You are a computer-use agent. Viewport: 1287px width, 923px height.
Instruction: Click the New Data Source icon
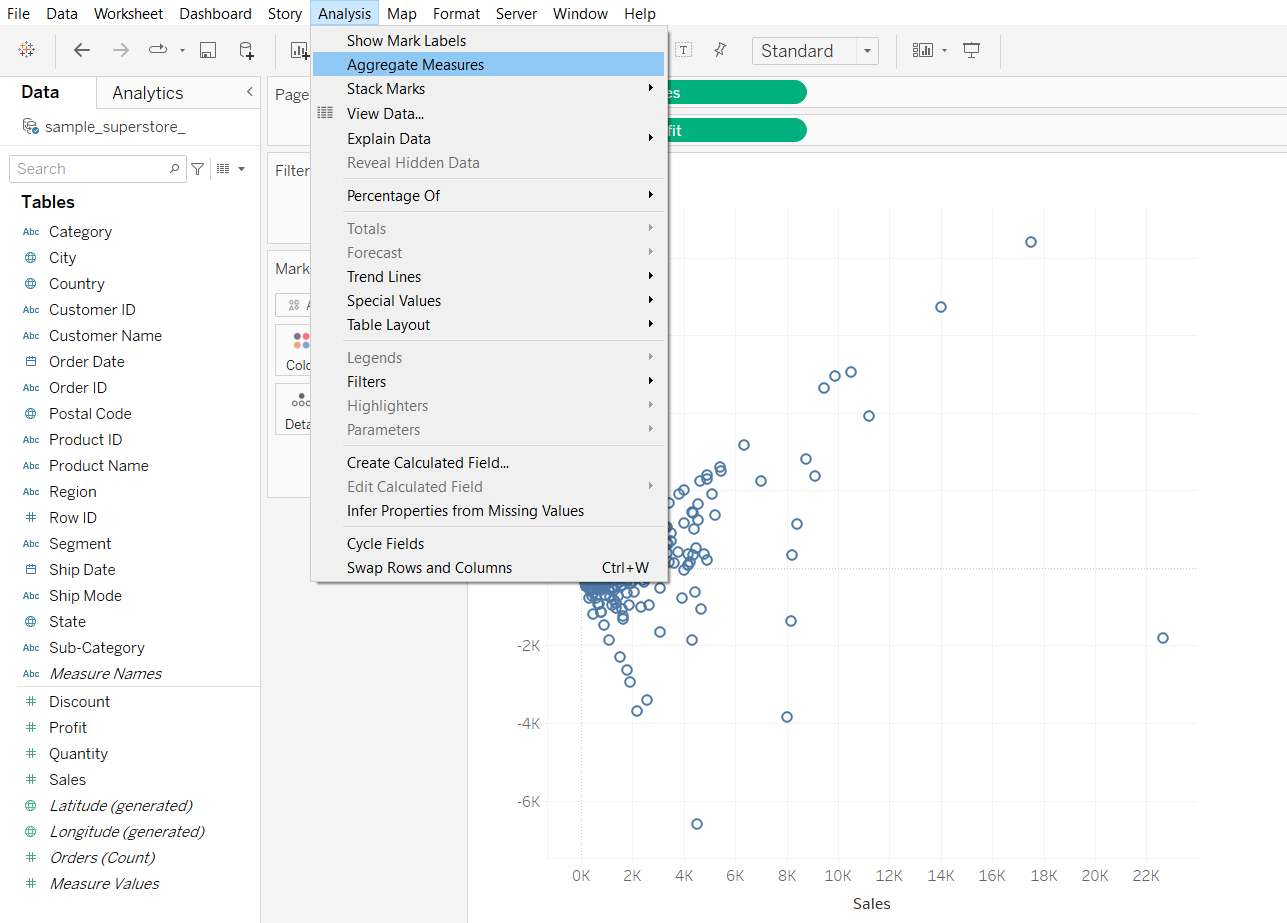click(x=246, y=50)
